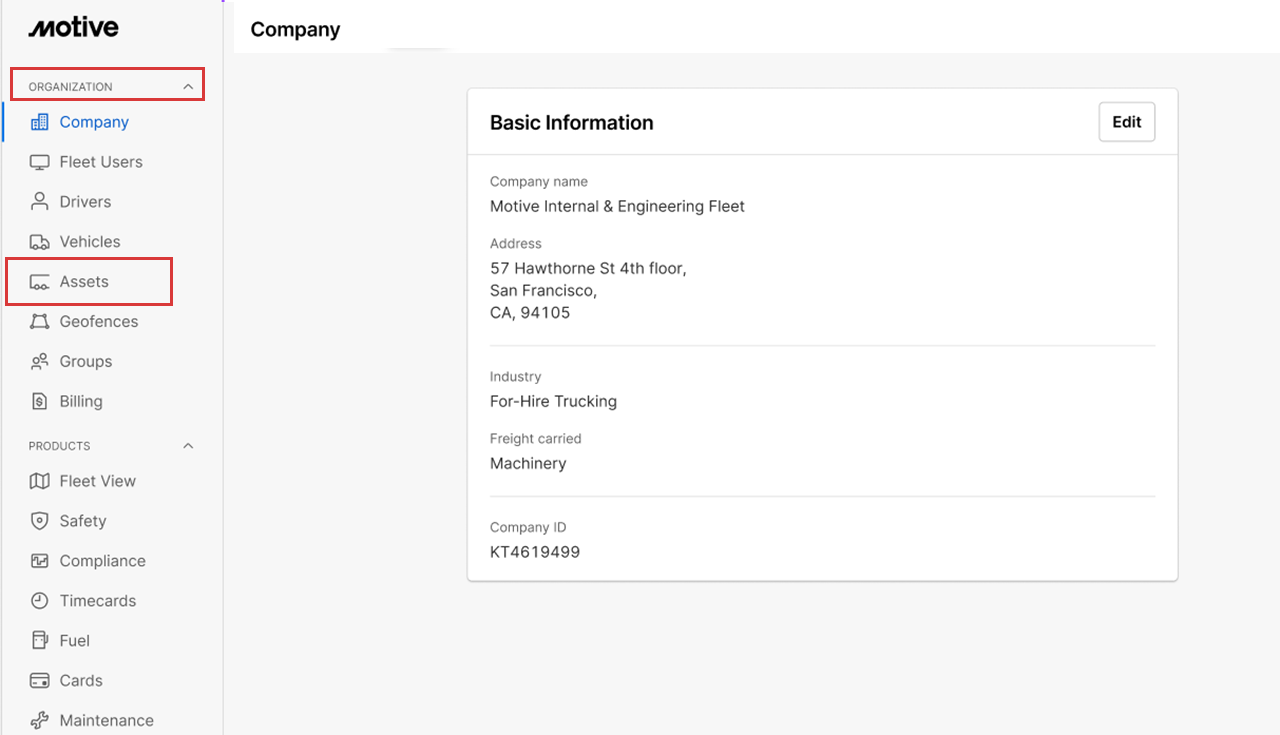Click the San Francisco address line
Image resolution: width=1280 pixels, height=735 pixels.
544,291
